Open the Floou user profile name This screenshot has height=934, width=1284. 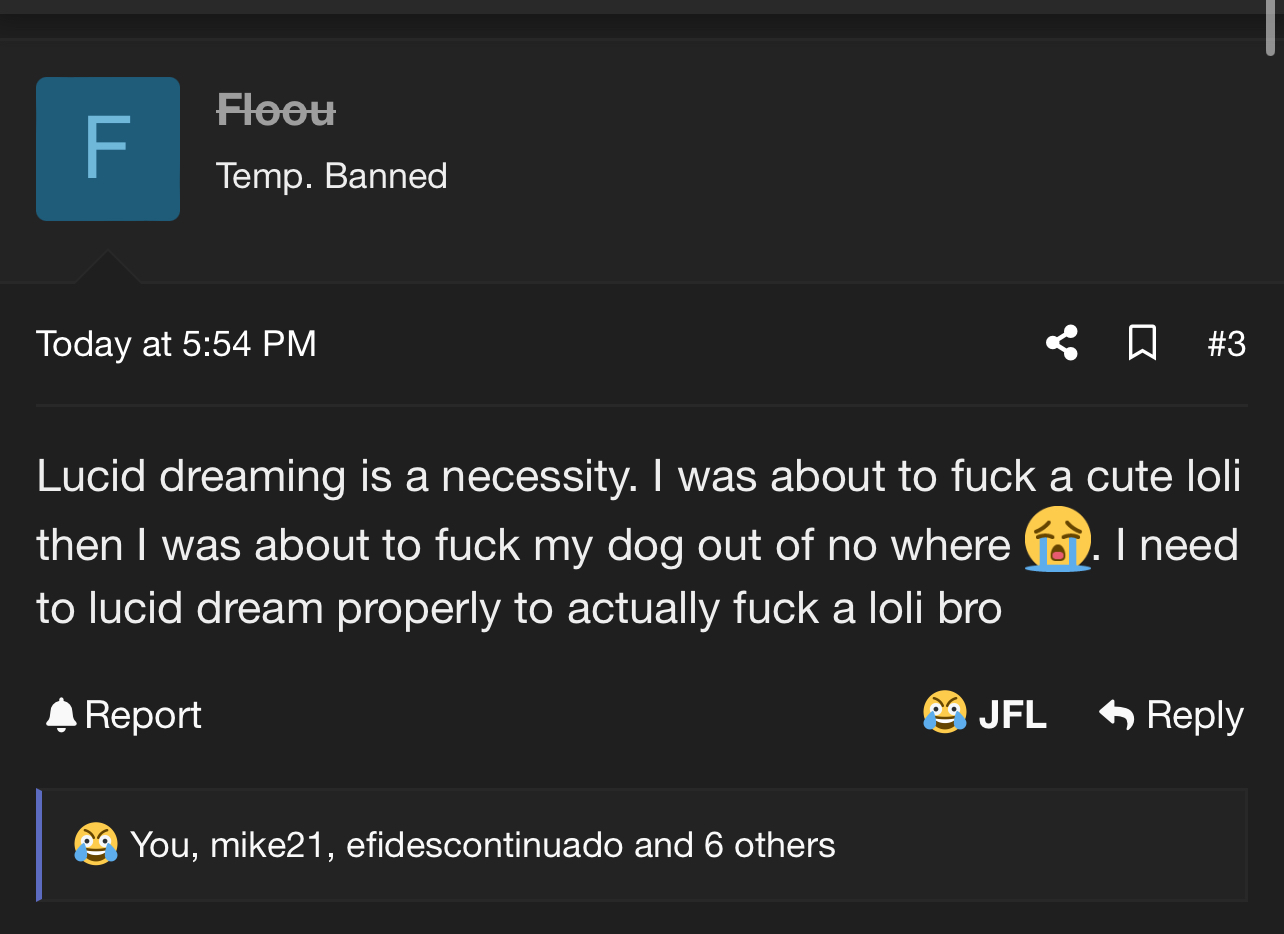(x=276, y=110)
